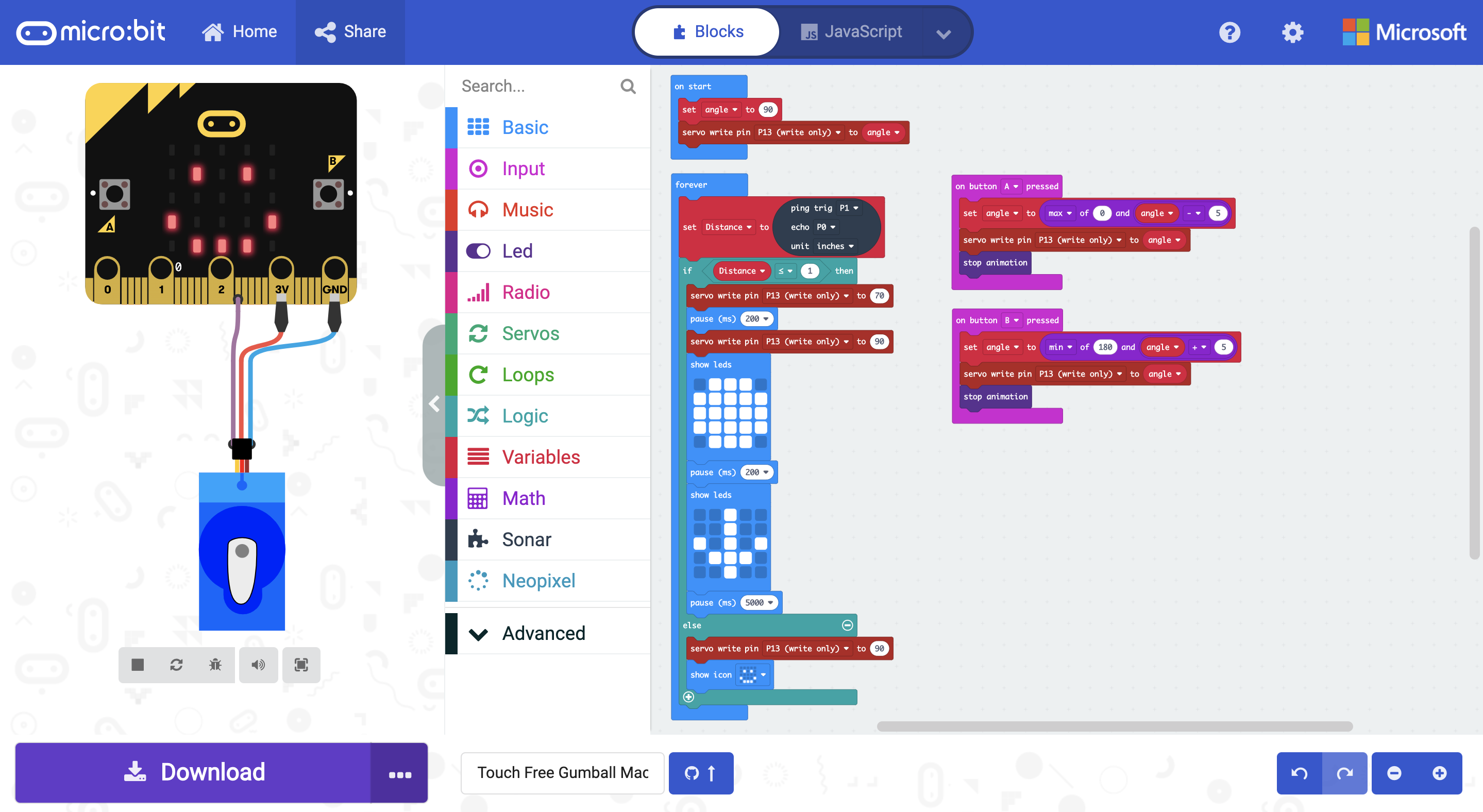Open the Variables block category
The height and width of the screenshot is (812, 1483).
(541, 456)
